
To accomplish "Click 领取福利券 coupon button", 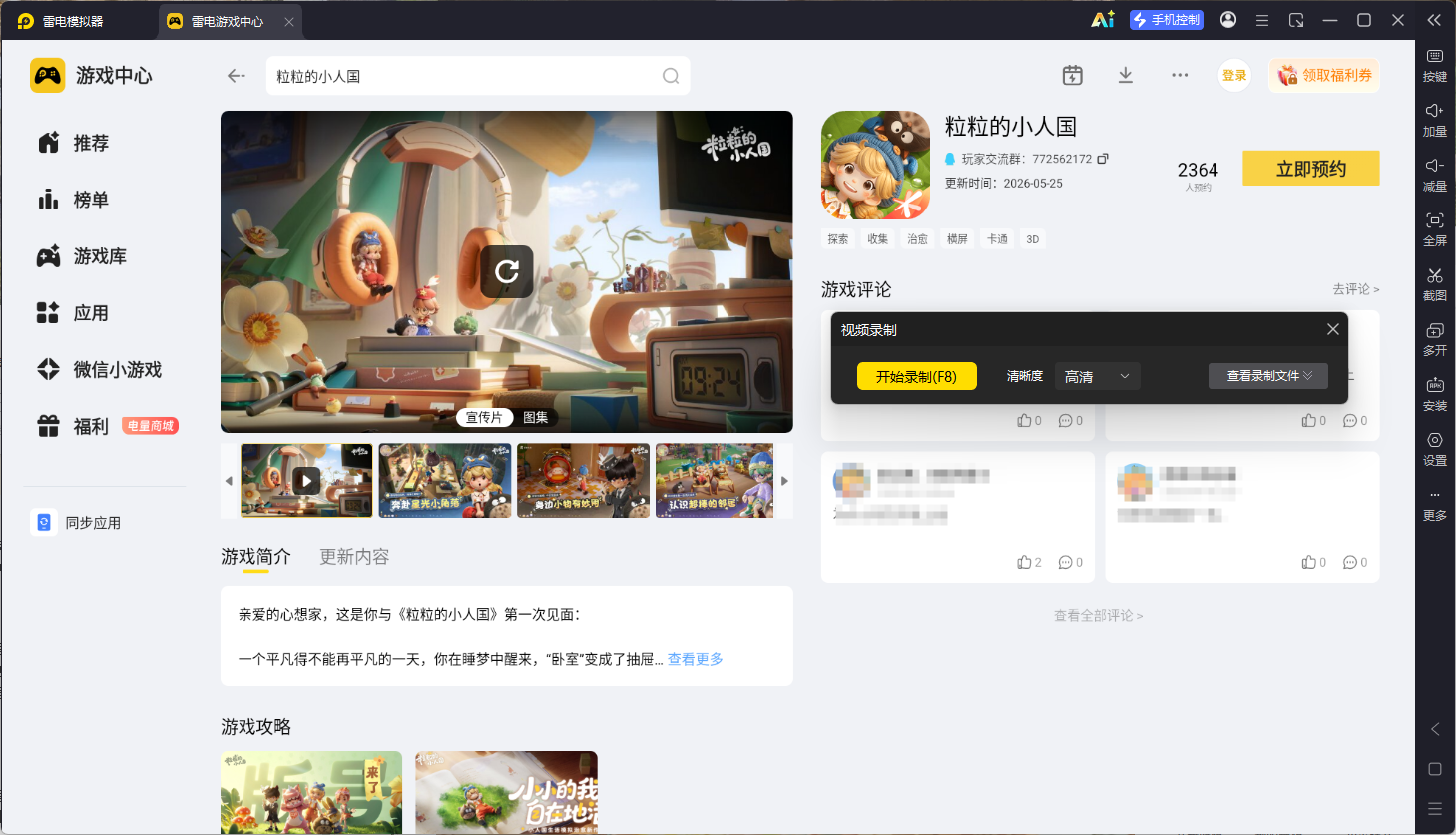I will click(1324, 75).
